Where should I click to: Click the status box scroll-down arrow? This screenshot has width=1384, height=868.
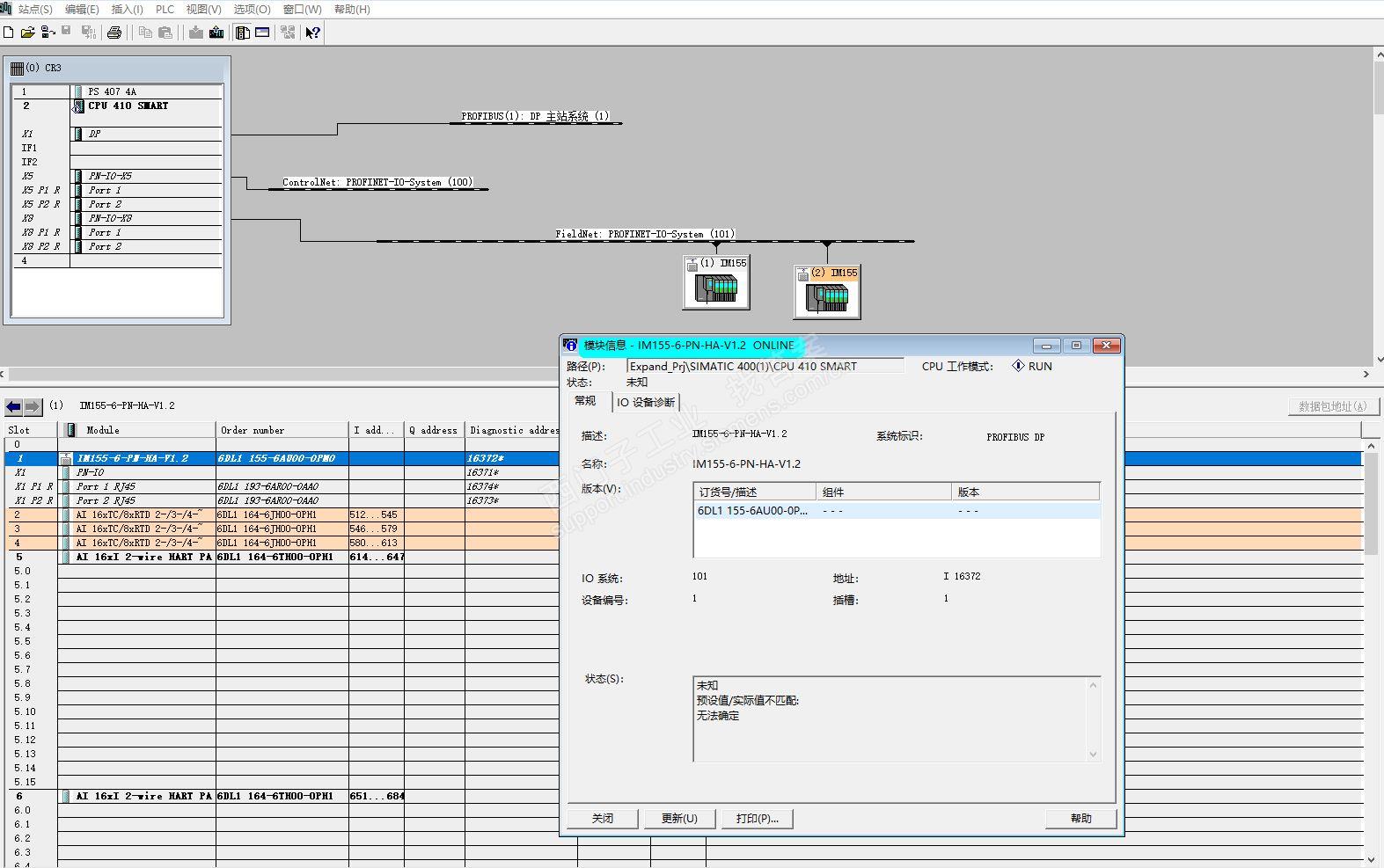point(1094,755)
